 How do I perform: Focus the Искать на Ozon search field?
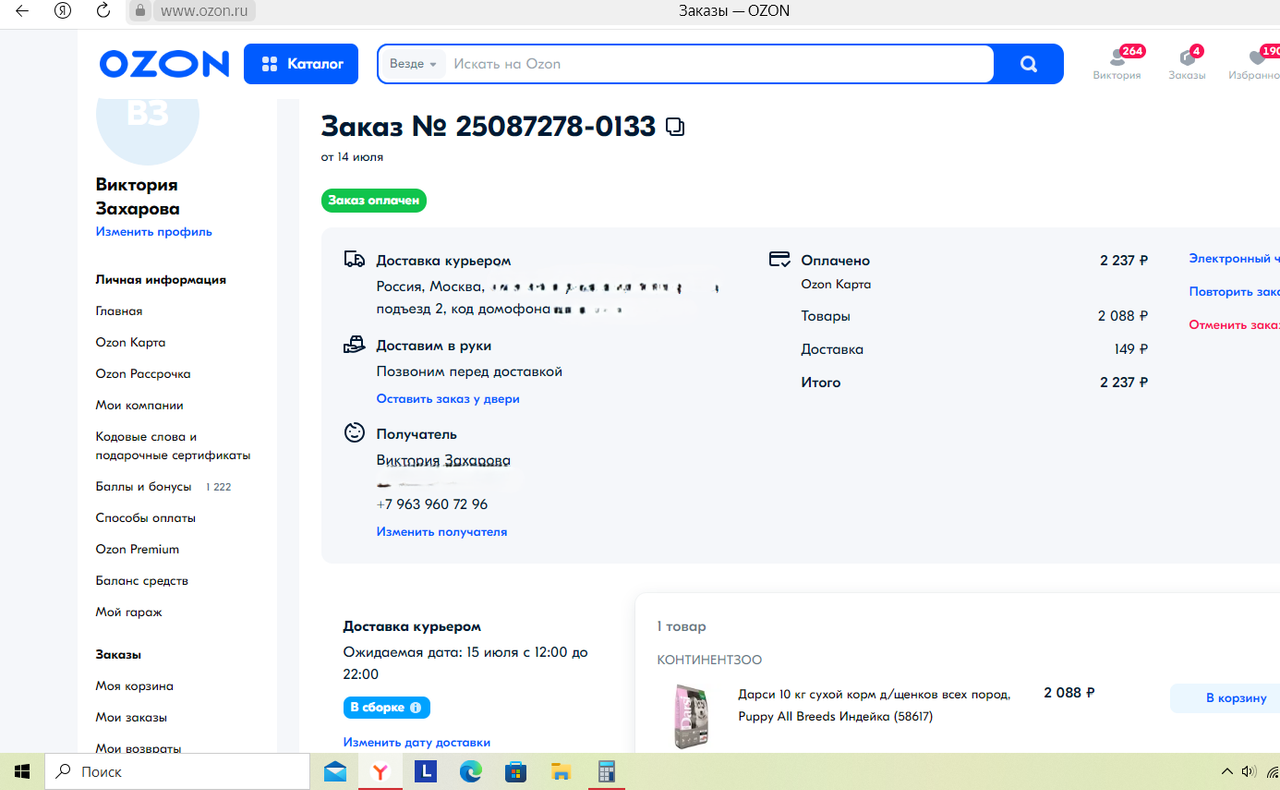(718, 64)
